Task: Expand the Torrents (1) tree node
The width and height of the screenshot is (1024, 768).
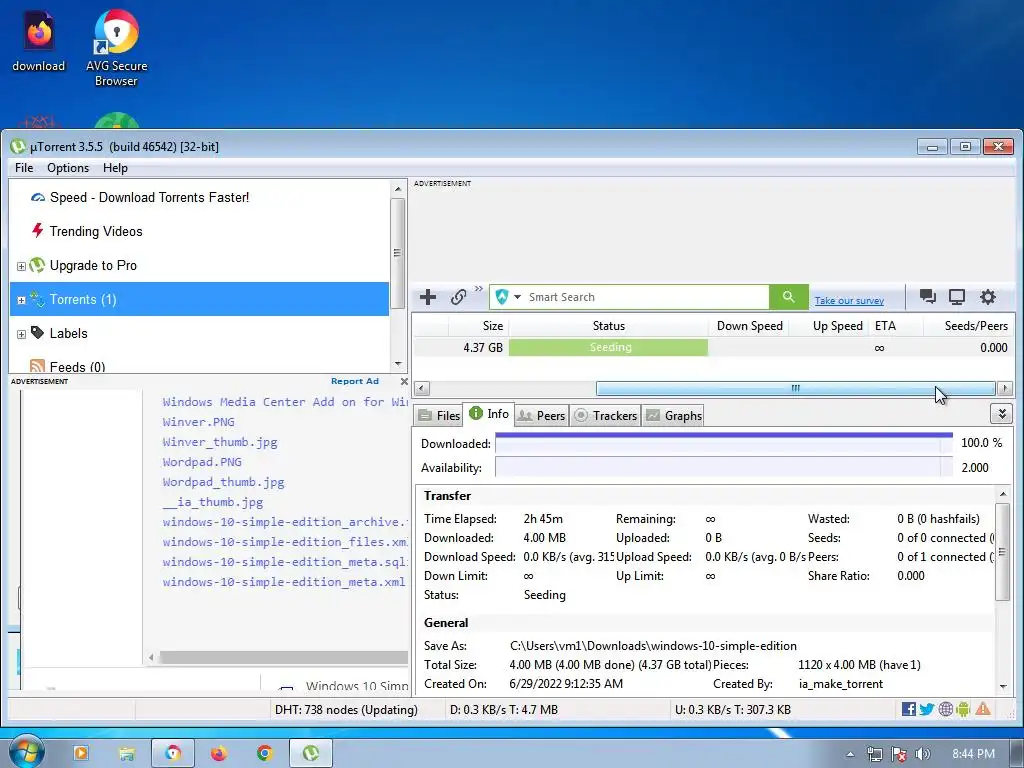Action: coord(21,300)
